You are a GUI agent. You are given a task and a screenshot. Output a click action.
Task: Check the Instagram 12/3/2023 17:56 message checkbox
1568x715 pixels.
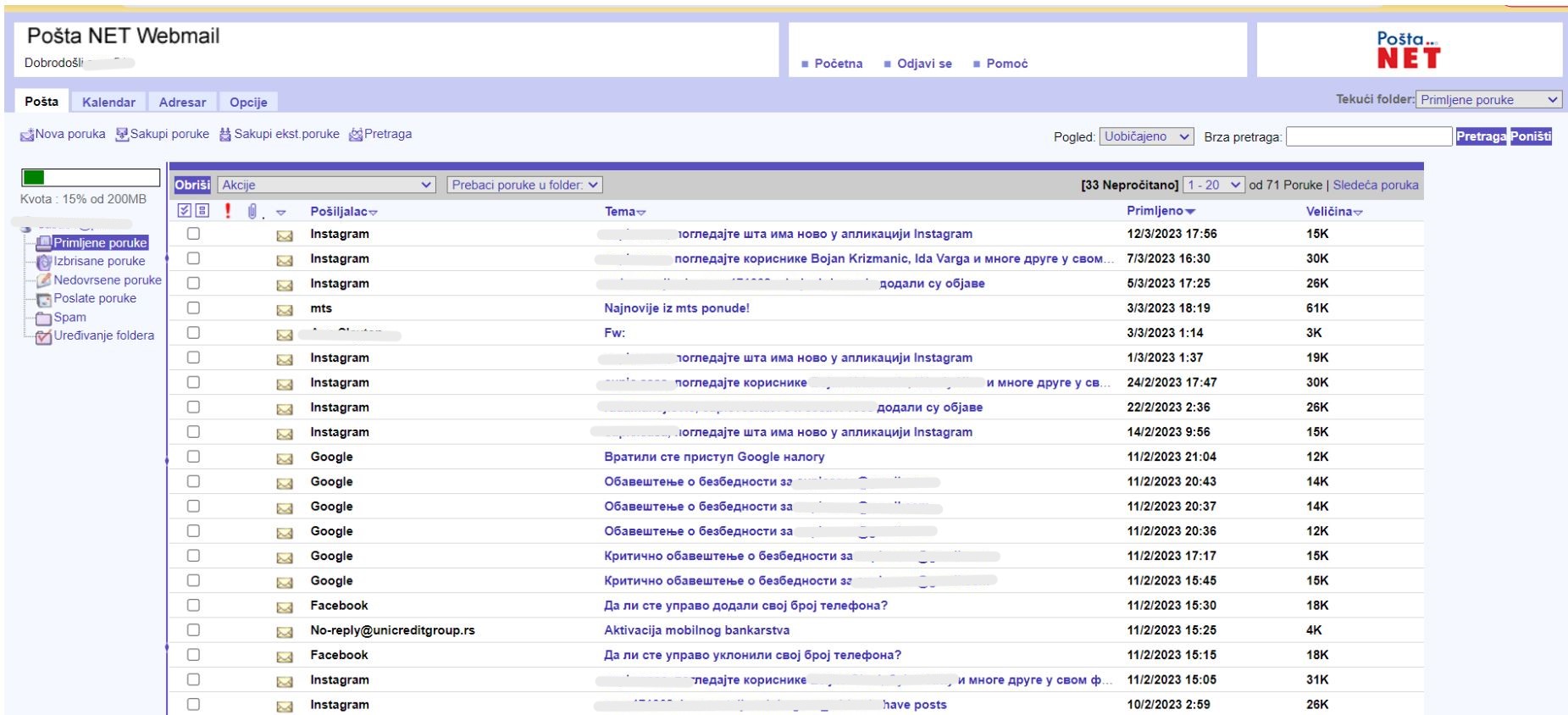[193, 234]
